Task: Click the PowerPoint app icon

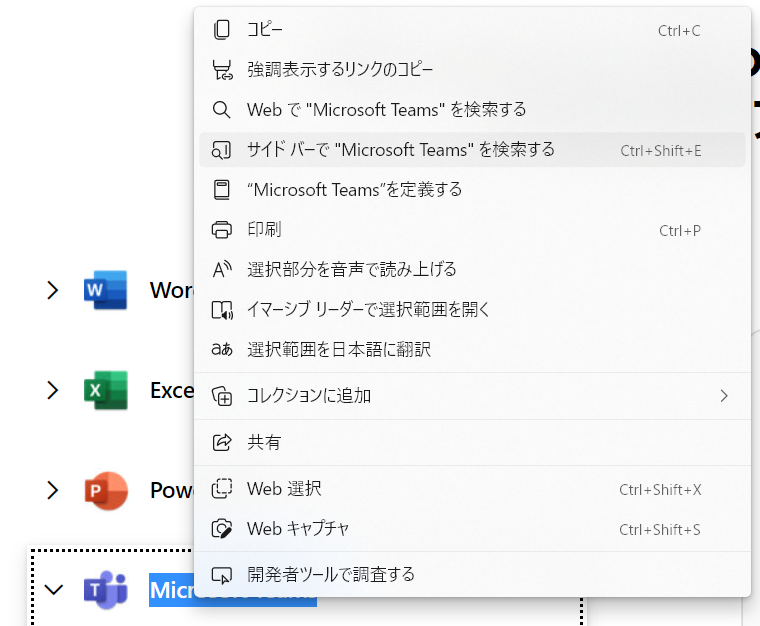Action: 106,490
